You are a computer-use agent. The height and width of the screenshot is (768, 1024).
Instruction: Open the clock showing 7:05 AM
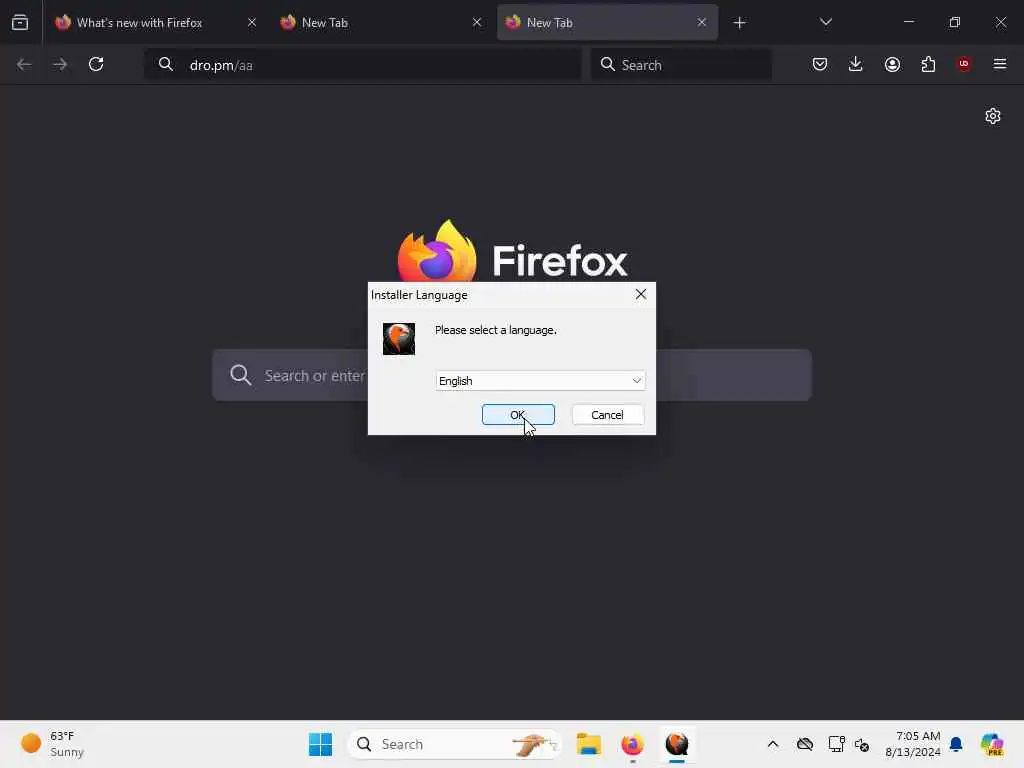coord(912,744)
